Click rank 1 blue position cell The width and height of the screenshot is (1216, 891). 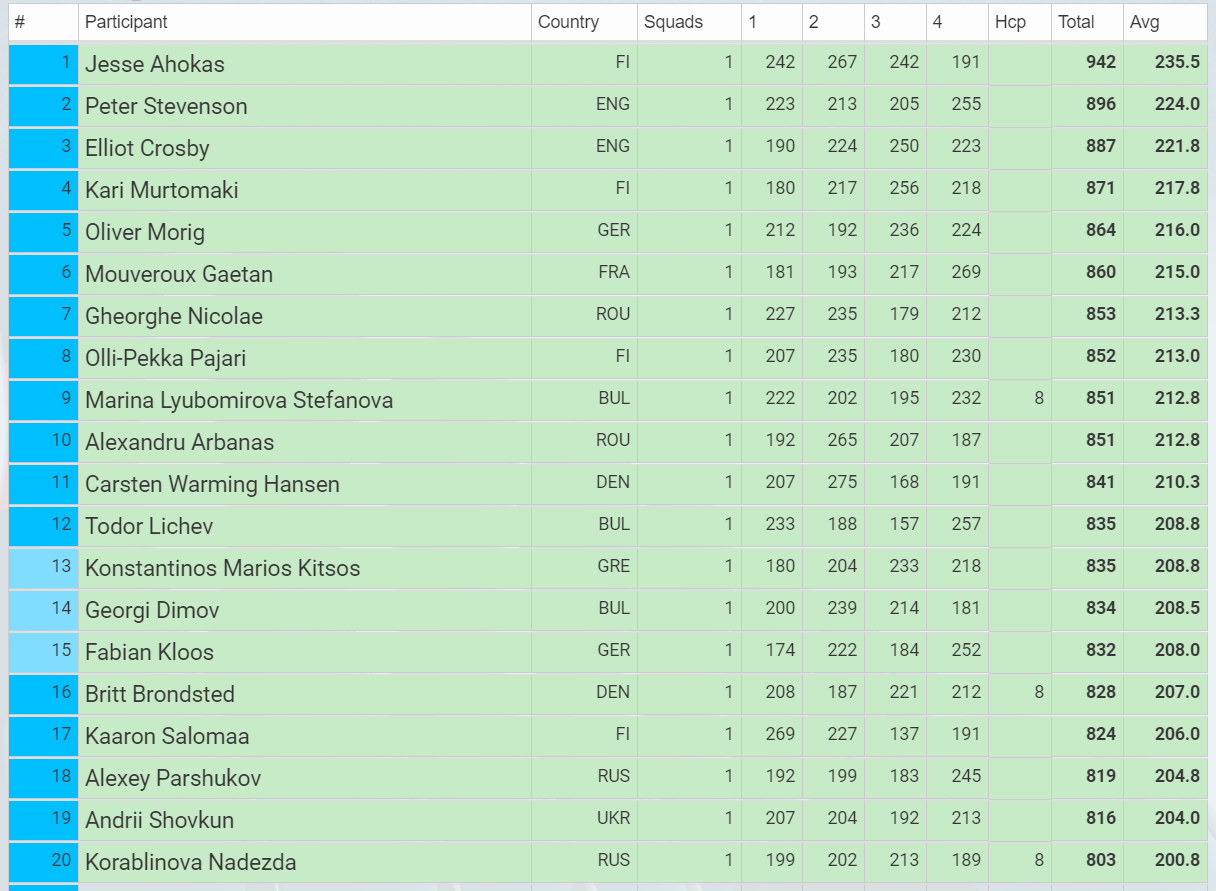[x=43, y=64]
